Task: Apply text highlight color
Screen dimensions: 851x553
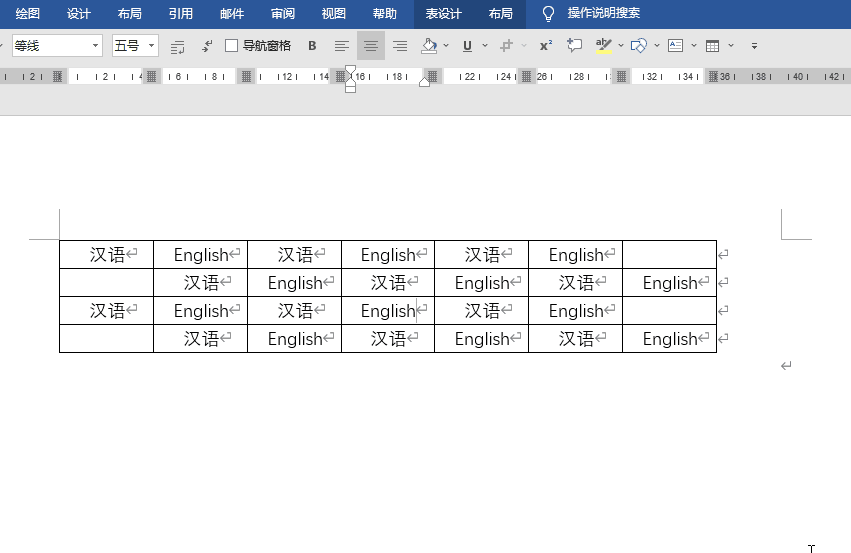Action: point(604,46)
